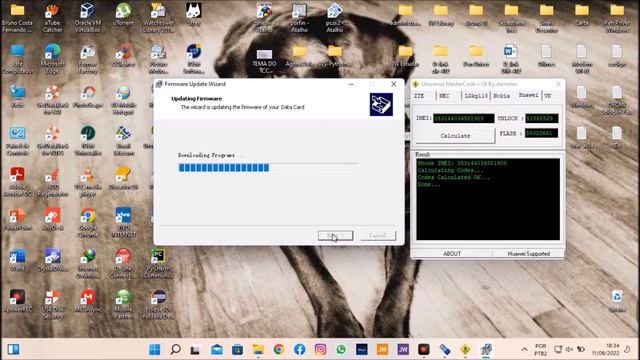Open the PhotoScape desktop shortcut
Viewport: 640px width, 360px height.
(88, 97)
